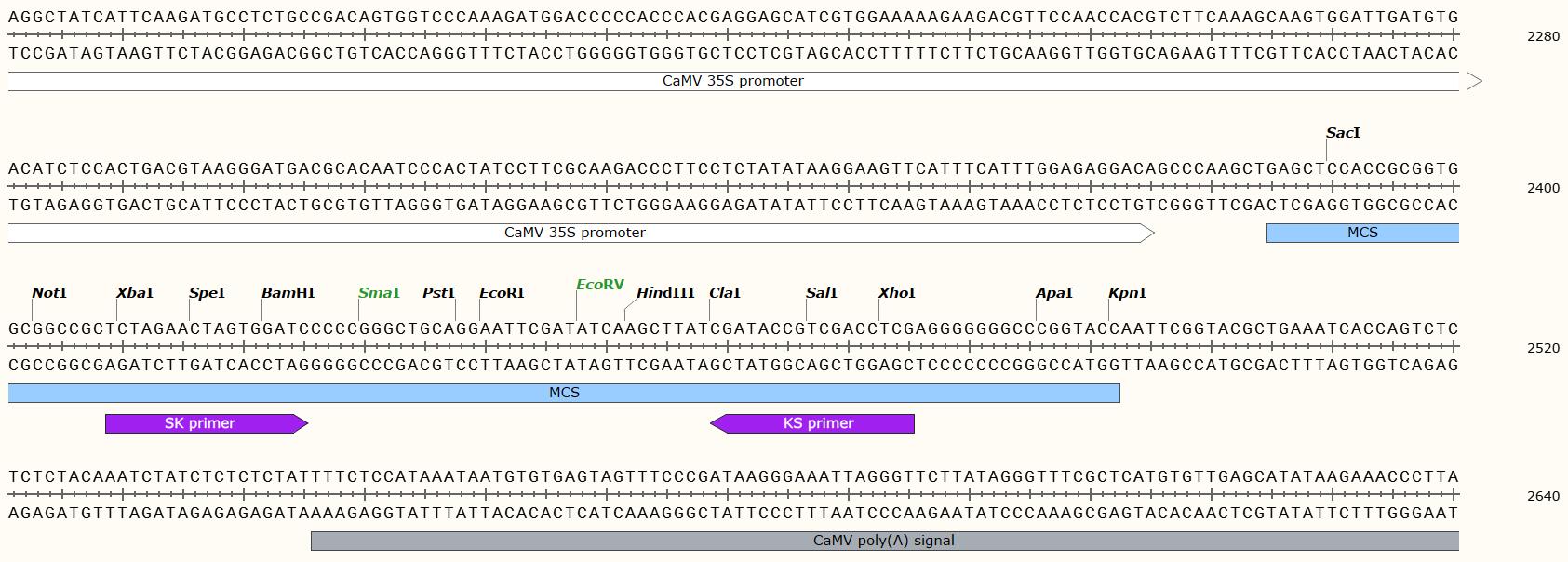Click the 2520 sequence position number
Viewport: 1568px width, 562px height.
click(1543, 348)
